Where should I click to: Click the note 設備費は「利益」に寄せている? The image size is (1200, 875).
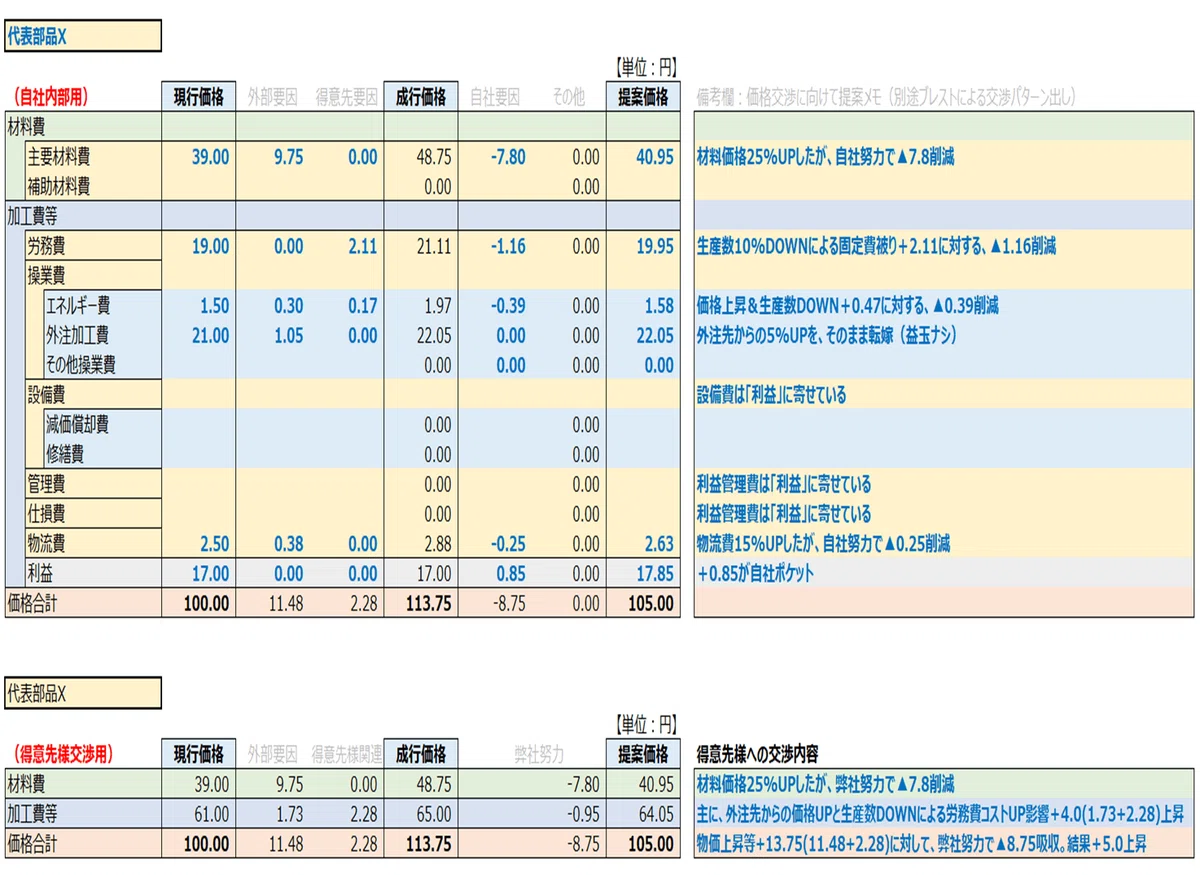point(771,395)
